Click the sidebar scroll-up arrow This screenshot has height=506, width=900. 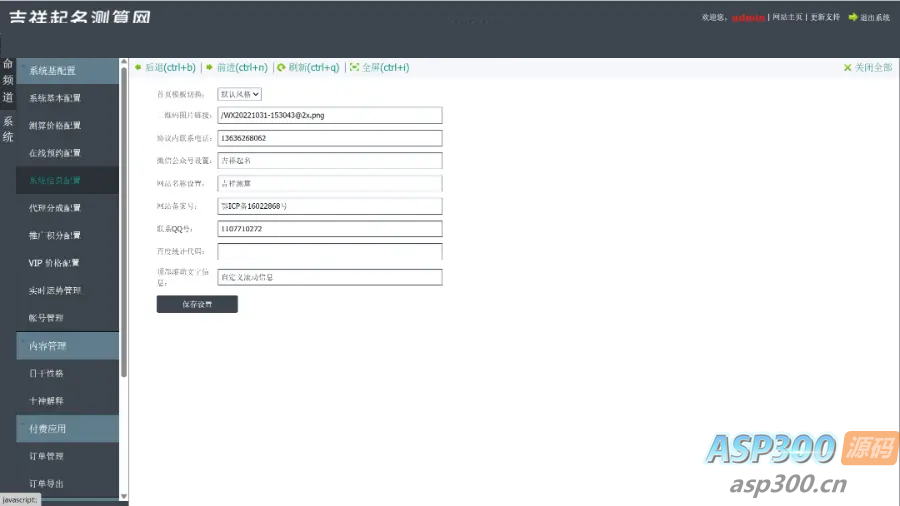(124, 62)
